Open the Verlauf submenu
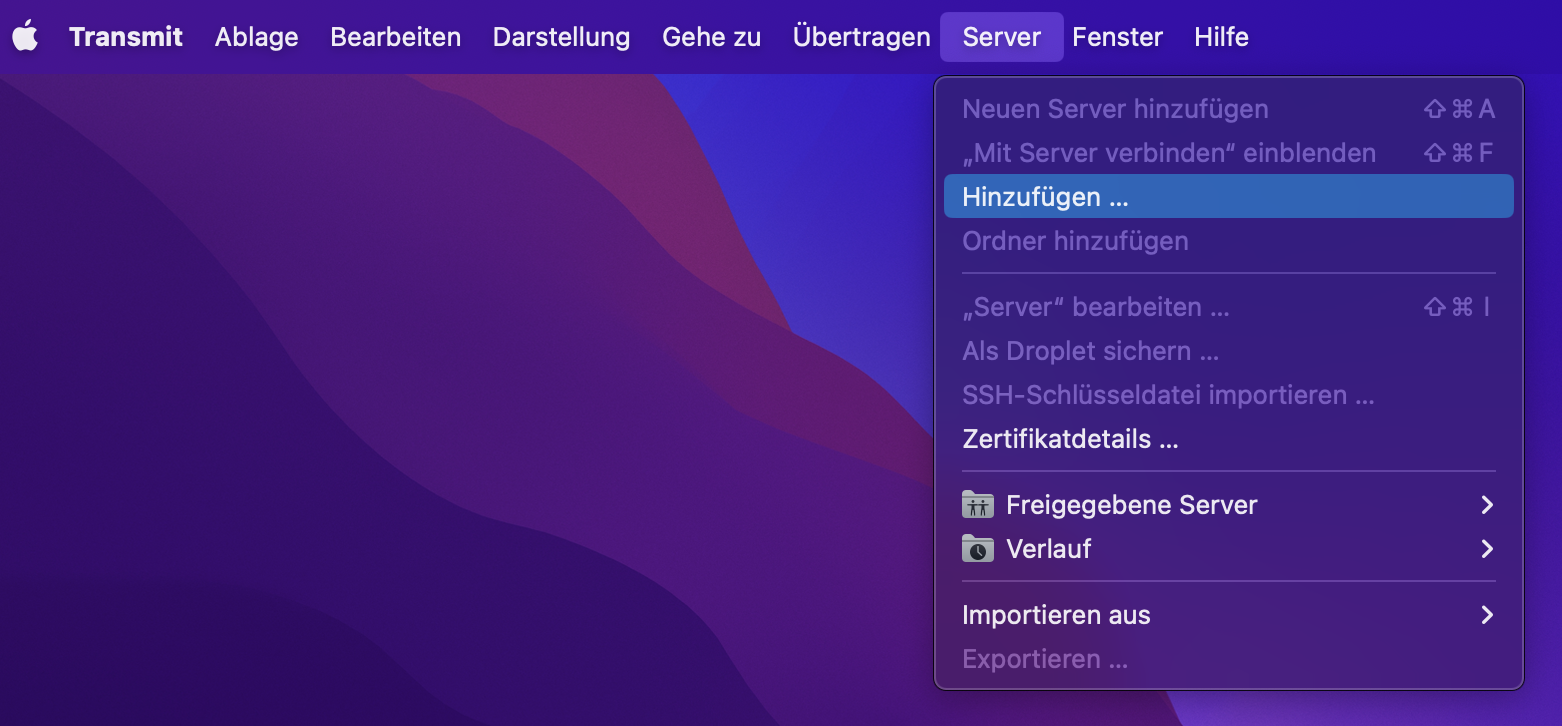Image resolution: width=1562 pixels, height=726 pixels. 1229,549
